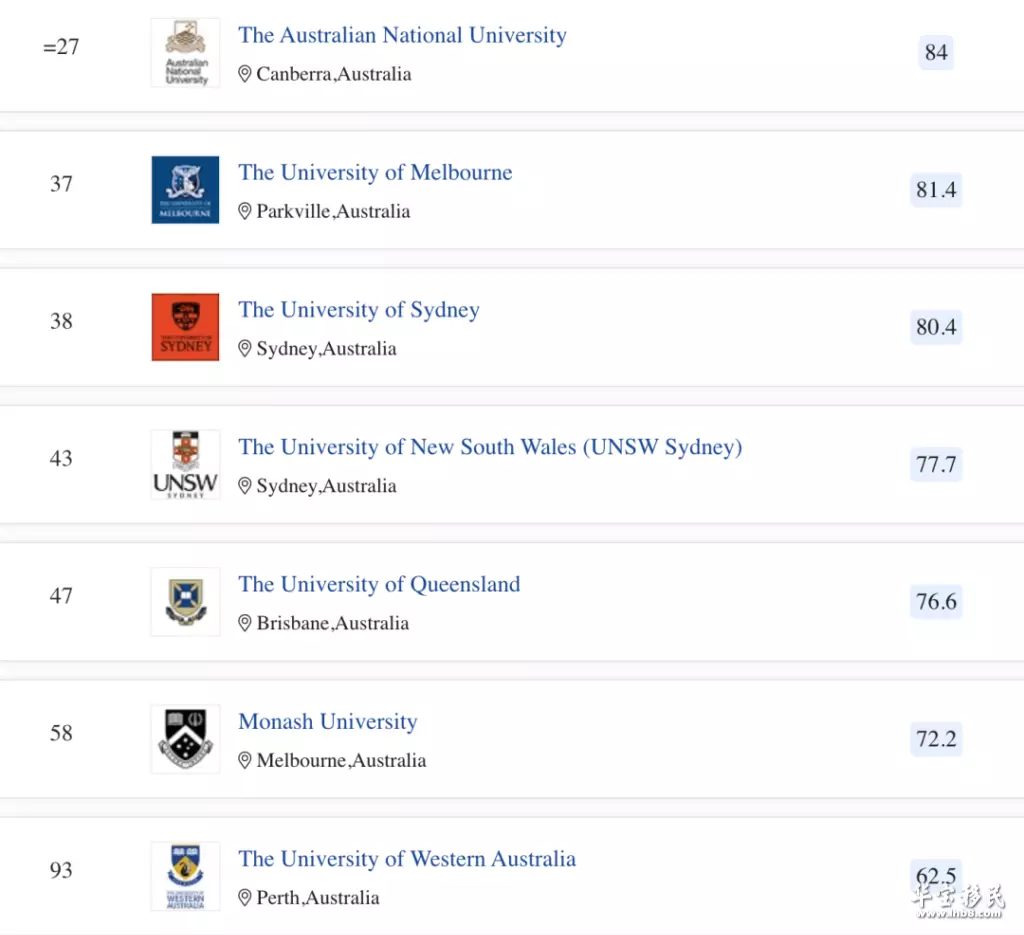This screenshot has height=935, width=1024.
Task: Click the 72.2 score badge for Monash
Action: point(936,738)
